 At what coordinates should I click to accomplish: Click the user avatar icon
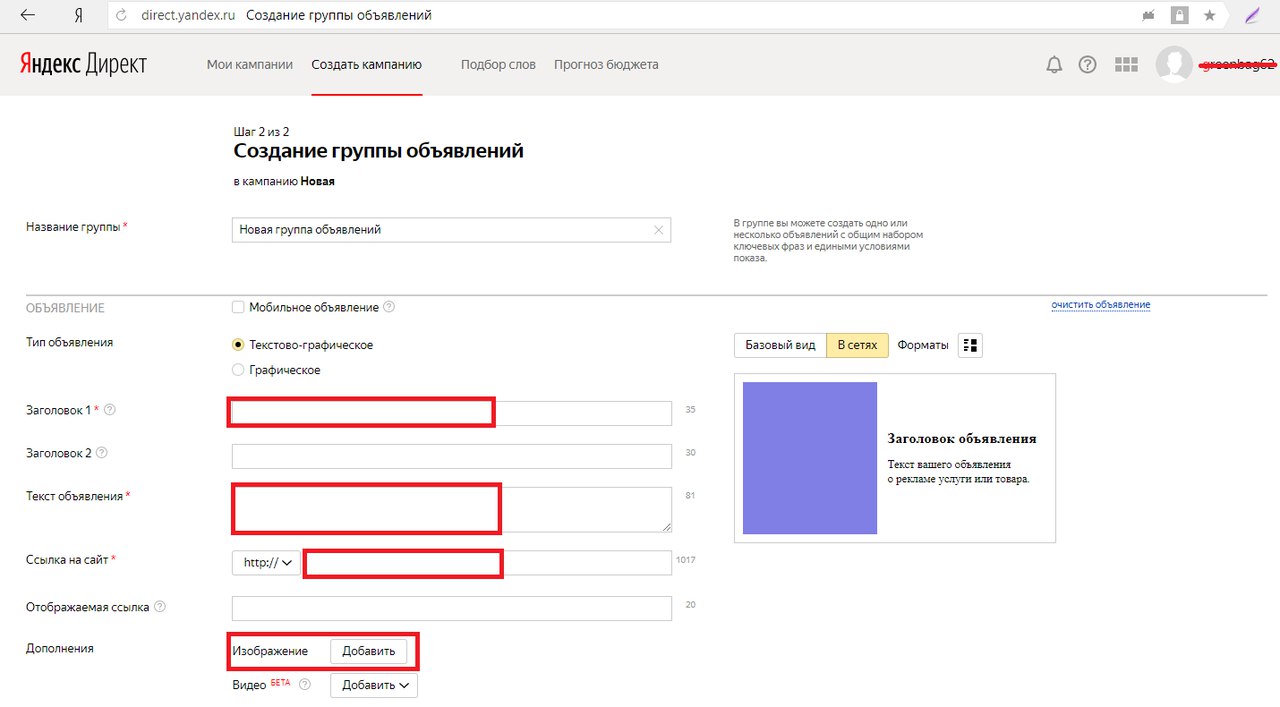(1174, 65)
